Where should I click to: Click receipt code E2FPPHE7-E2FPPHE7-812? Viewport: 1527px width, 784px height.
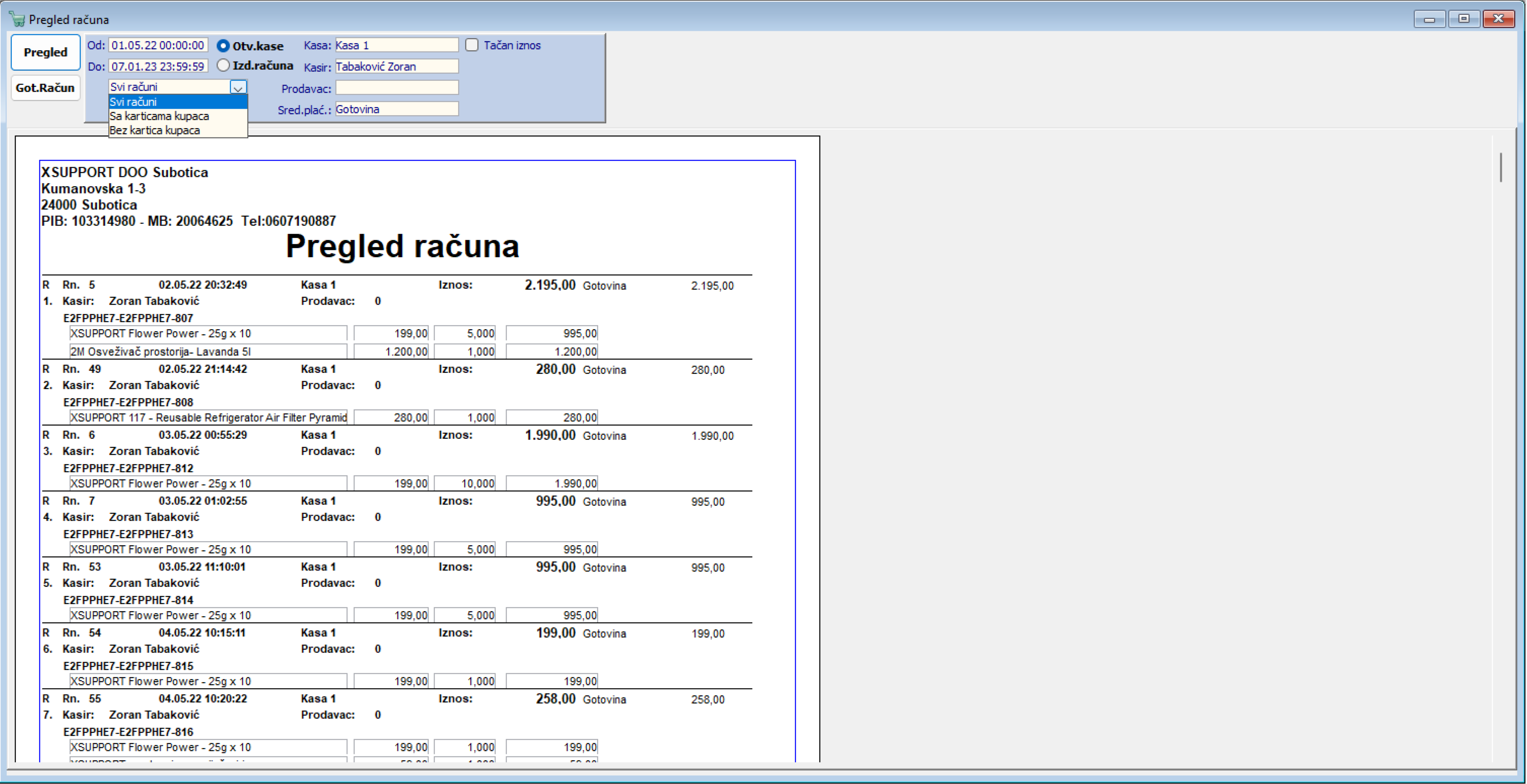[128, 468]
